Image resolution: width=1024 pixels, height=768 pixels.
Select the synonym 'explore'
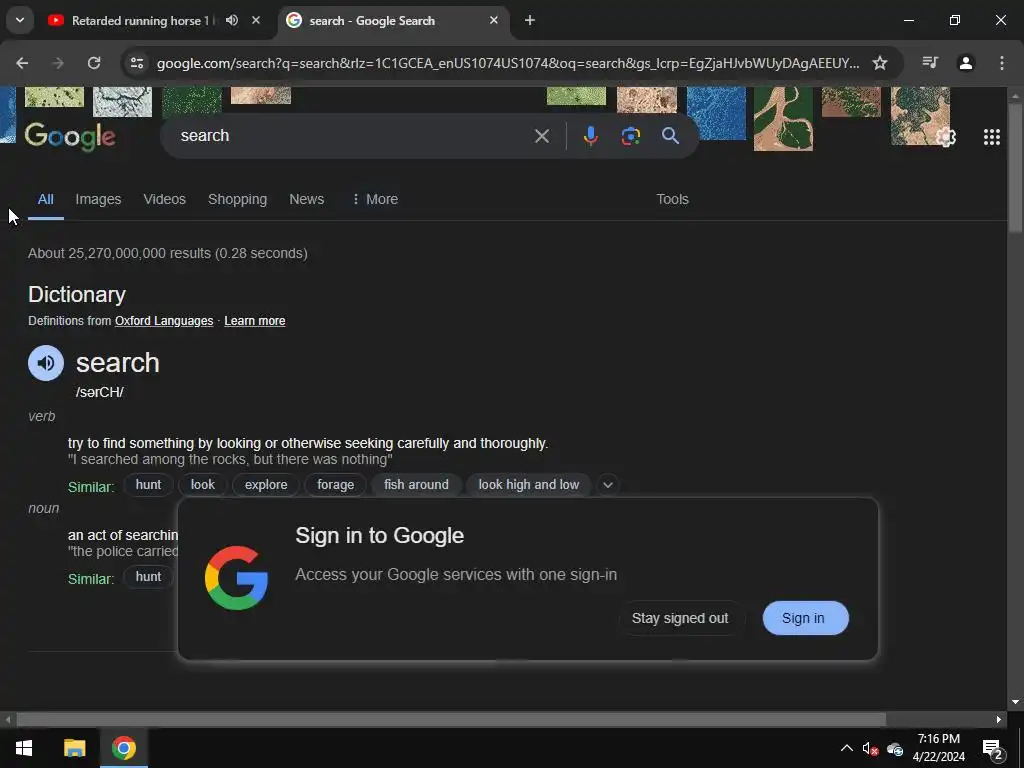[x=266, y=485]
